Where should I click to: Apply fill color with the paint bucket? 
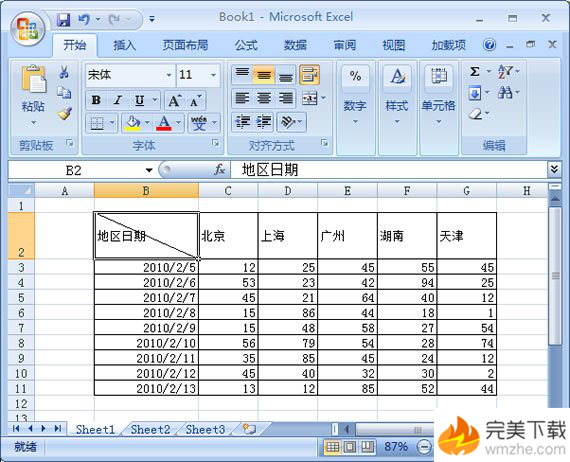click(132, 123)
